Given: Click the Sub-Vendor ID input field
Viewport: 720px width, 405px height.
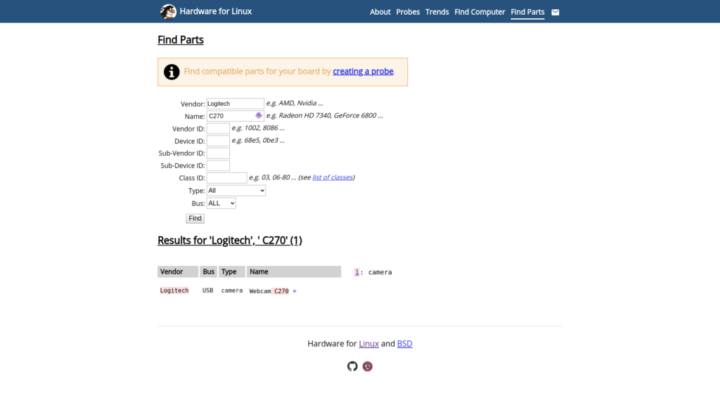Looking at the screenshot, I should pyautogui.click(x=218, y=153).
